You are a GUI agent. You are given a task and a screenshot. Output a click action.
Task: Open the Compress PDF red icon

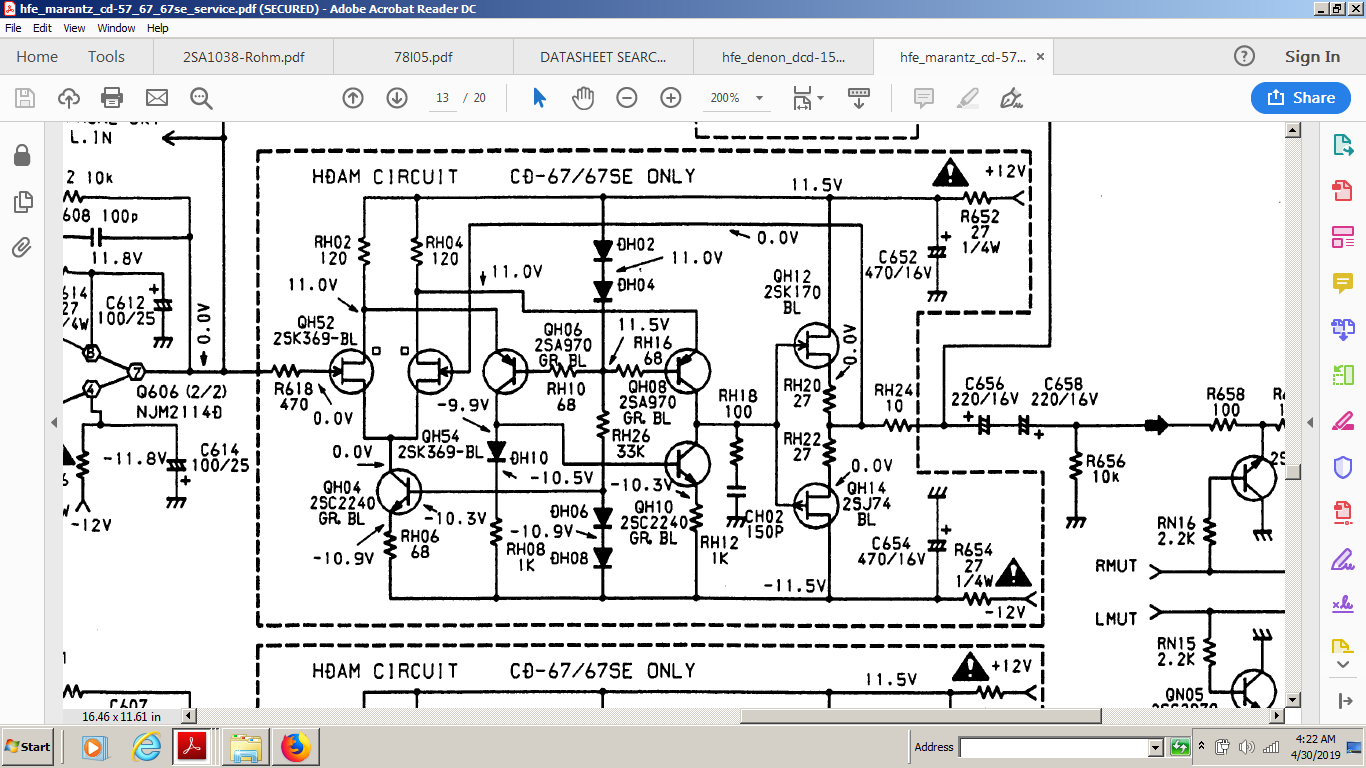[x=1342, y=513]
